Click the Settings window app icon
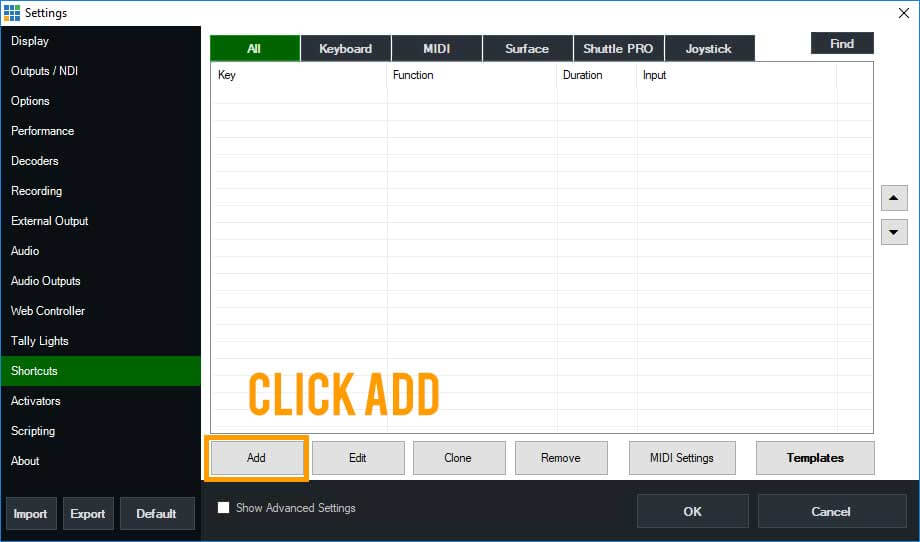920x542 pixels. tap(11, 12)
